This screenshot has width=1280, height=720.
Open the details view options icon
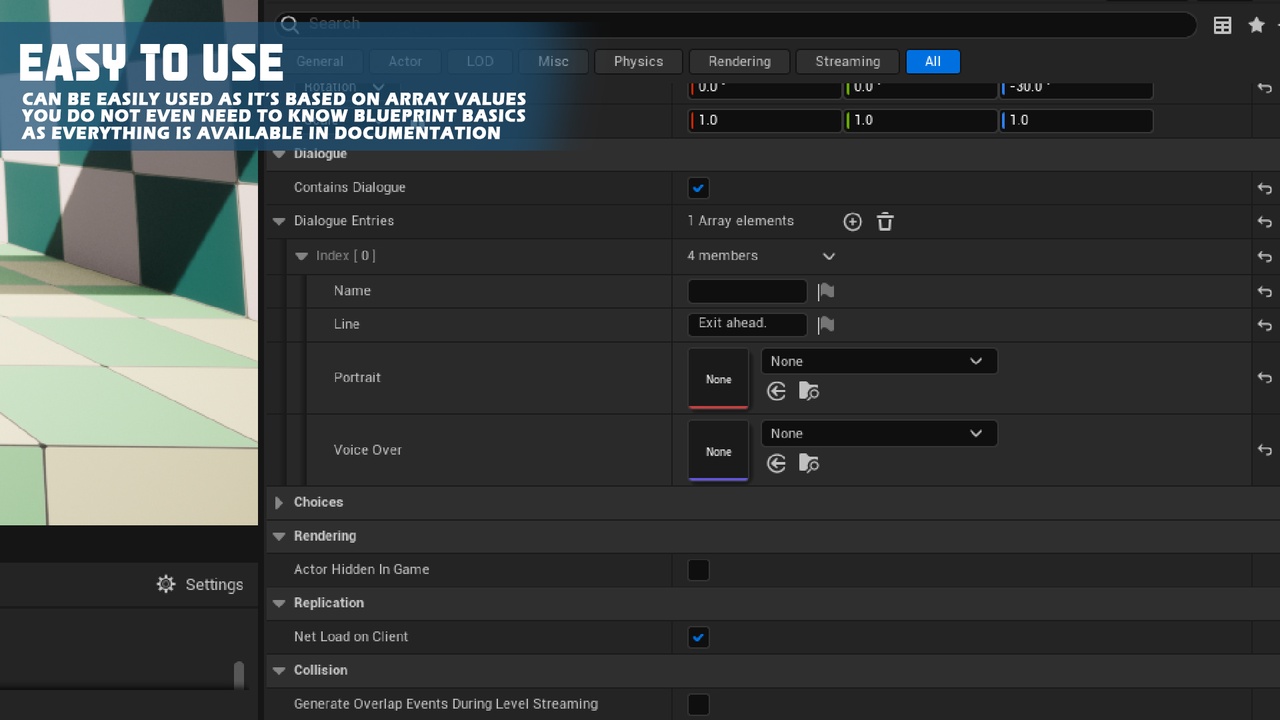(1222, 24)
